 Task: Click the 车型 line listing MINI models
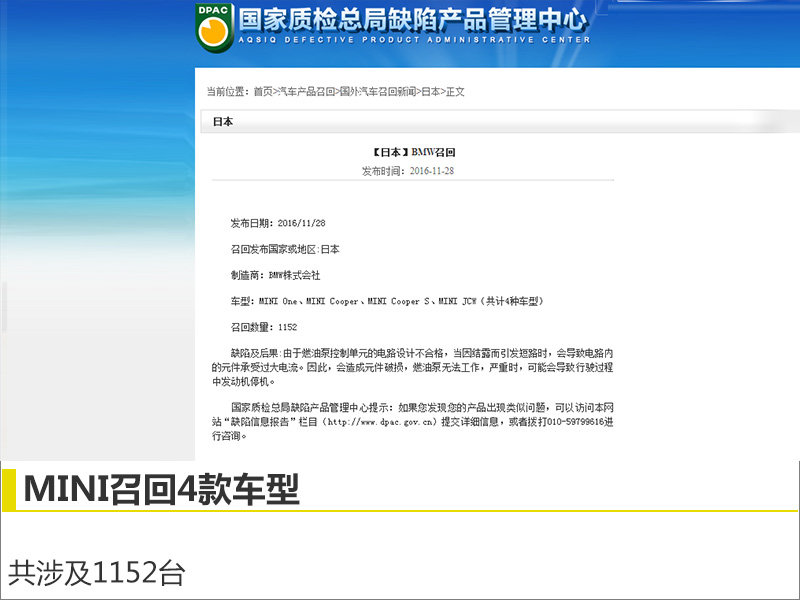tap(387, 301)
